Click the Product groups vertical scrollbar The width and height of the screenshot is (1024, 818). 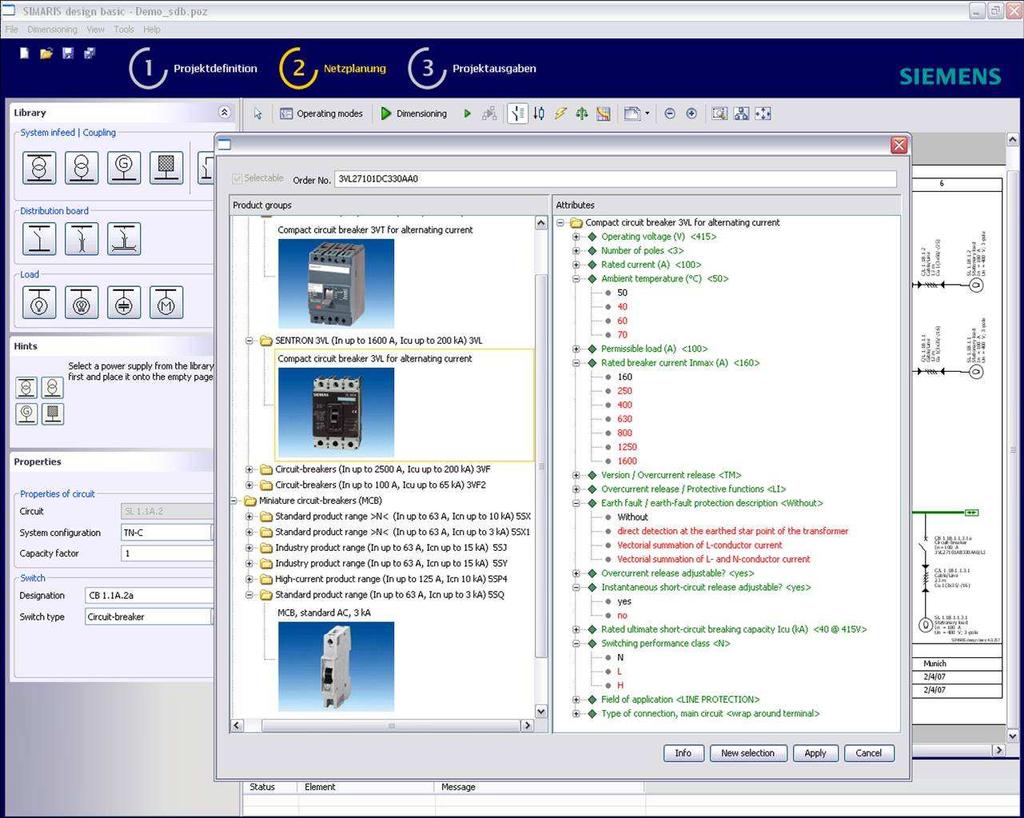click(x=541, y=467)
